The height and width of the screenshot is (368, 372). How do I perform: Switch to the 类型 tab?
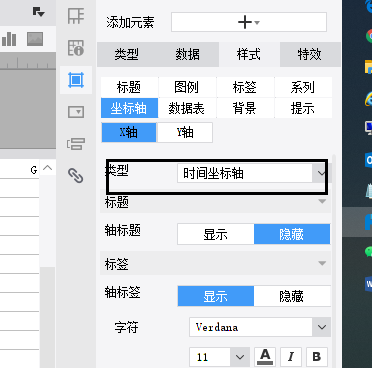click(127, 54)
